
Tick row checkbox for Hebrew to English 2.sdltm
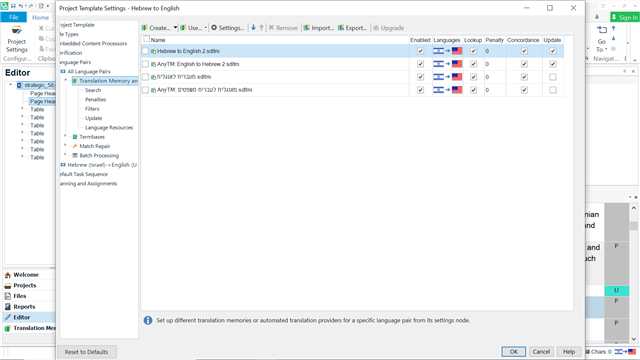tap(145, 51)
